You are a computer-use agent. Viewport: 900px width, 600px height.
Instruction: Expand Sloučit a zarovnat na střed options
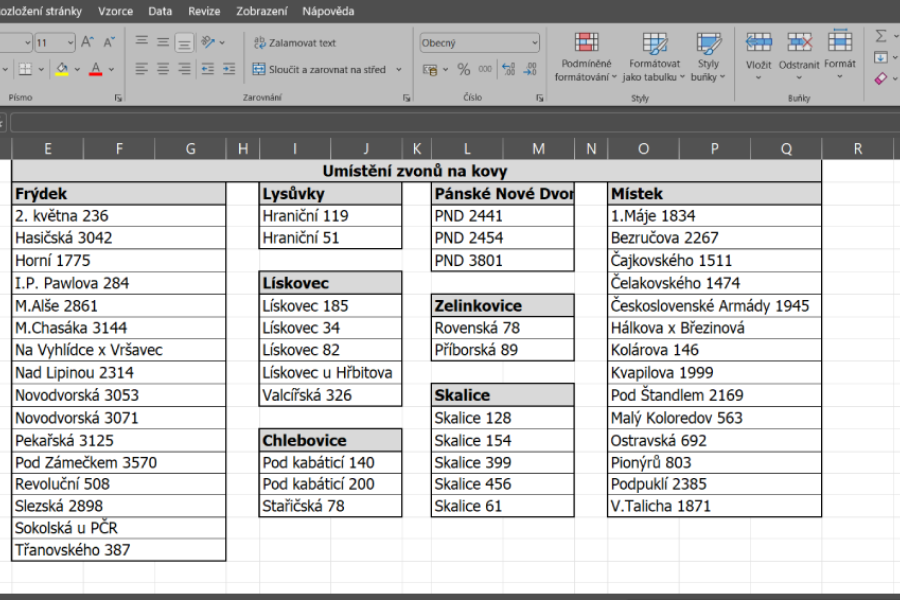coord(399,70)
